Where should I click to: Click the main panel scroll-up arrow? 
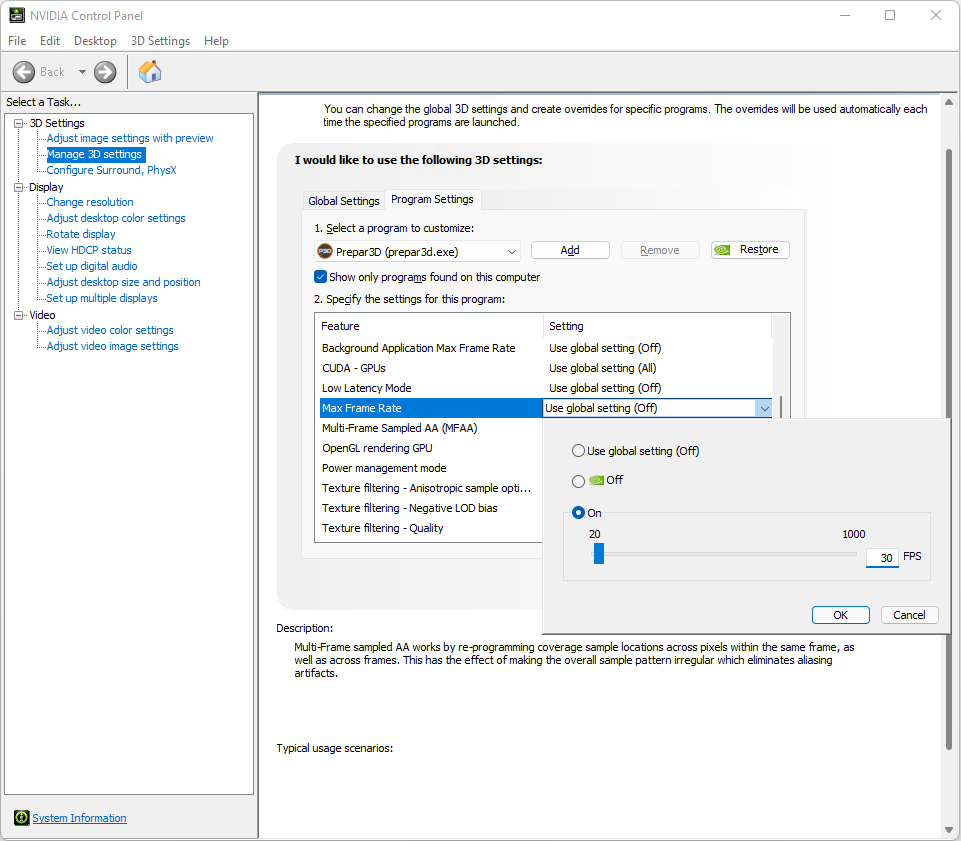[x=949, y=102]
